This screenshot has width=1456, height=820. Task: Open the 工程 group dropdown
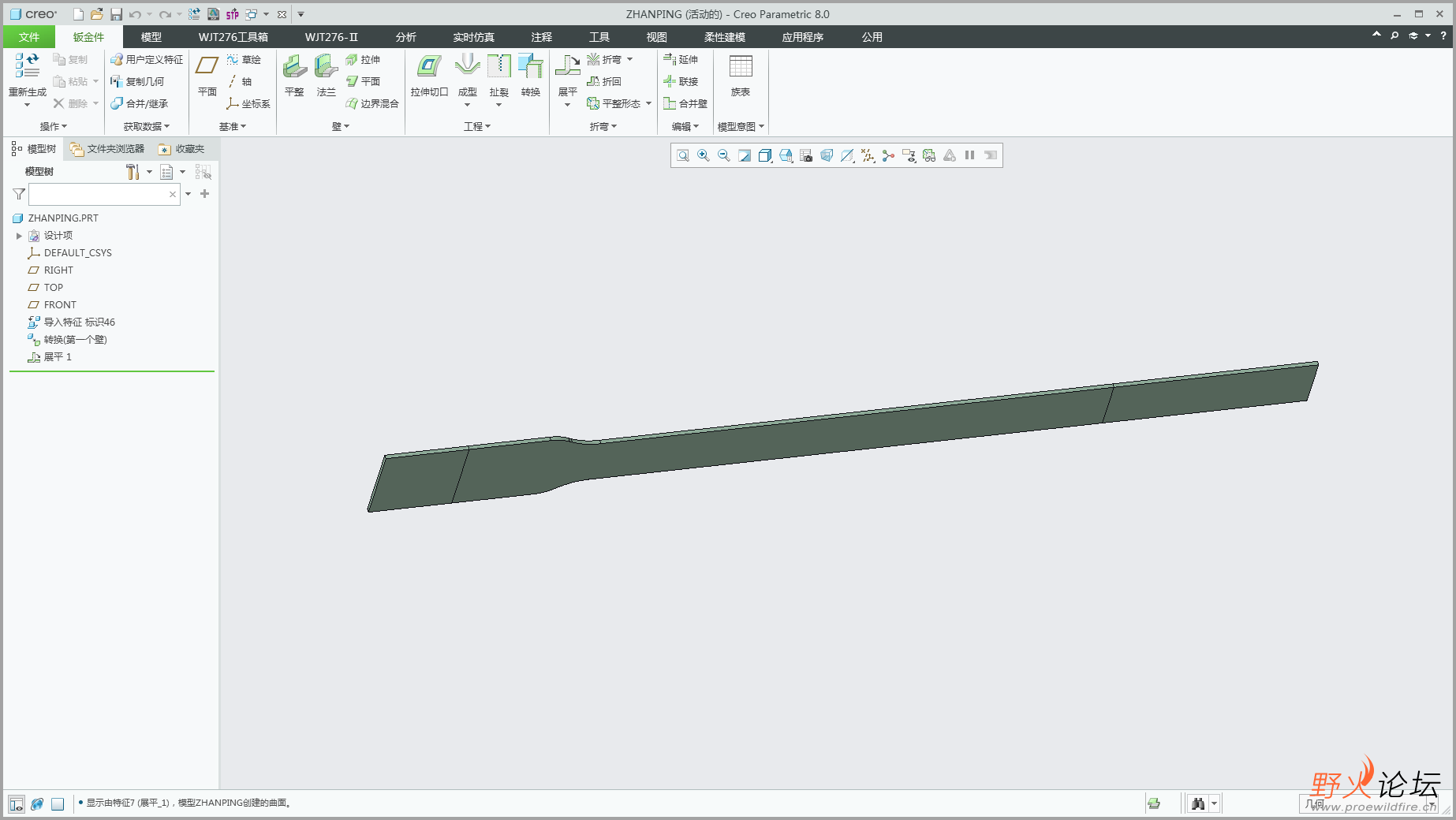click(x=477, y=126)
